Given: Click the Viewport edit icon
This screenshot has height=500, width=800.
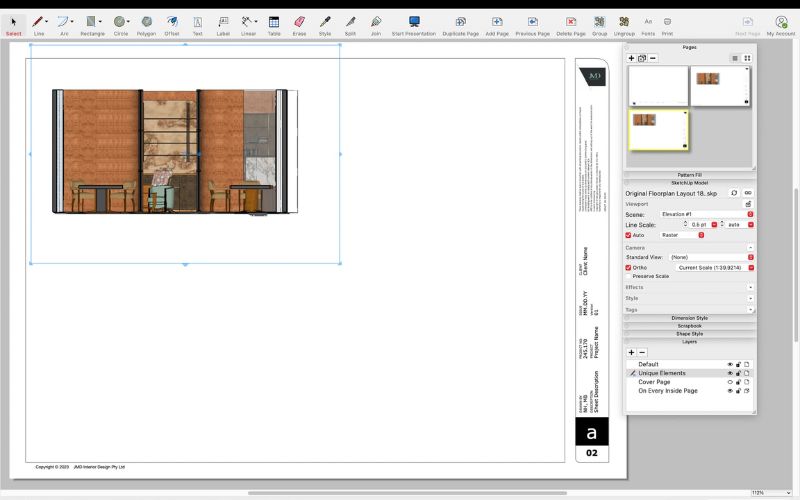Looking at the screenshot, I should click(748, 204).
